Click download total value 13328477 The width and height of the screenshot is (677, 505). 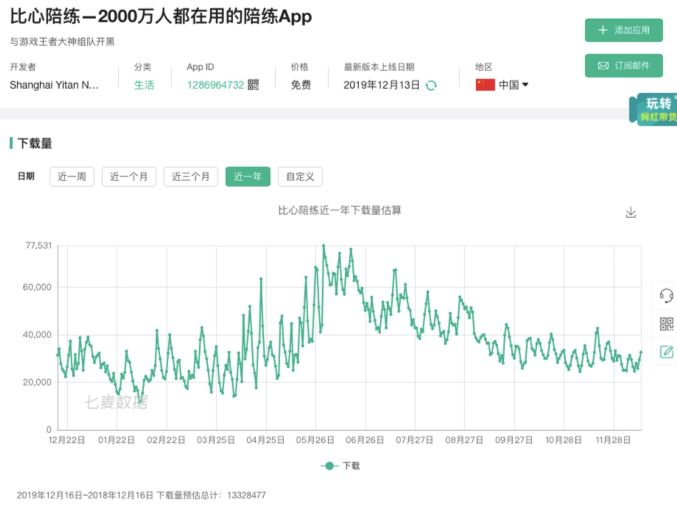247,495
